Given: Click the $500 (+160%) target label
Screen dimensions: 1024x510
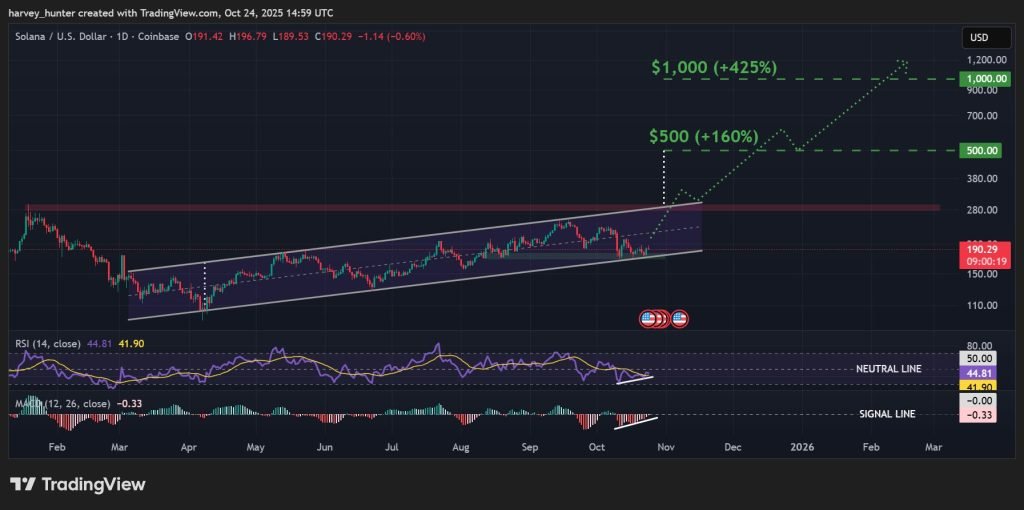Looking at the screenshot, I should pyautogui.click(x=703, y=136).
